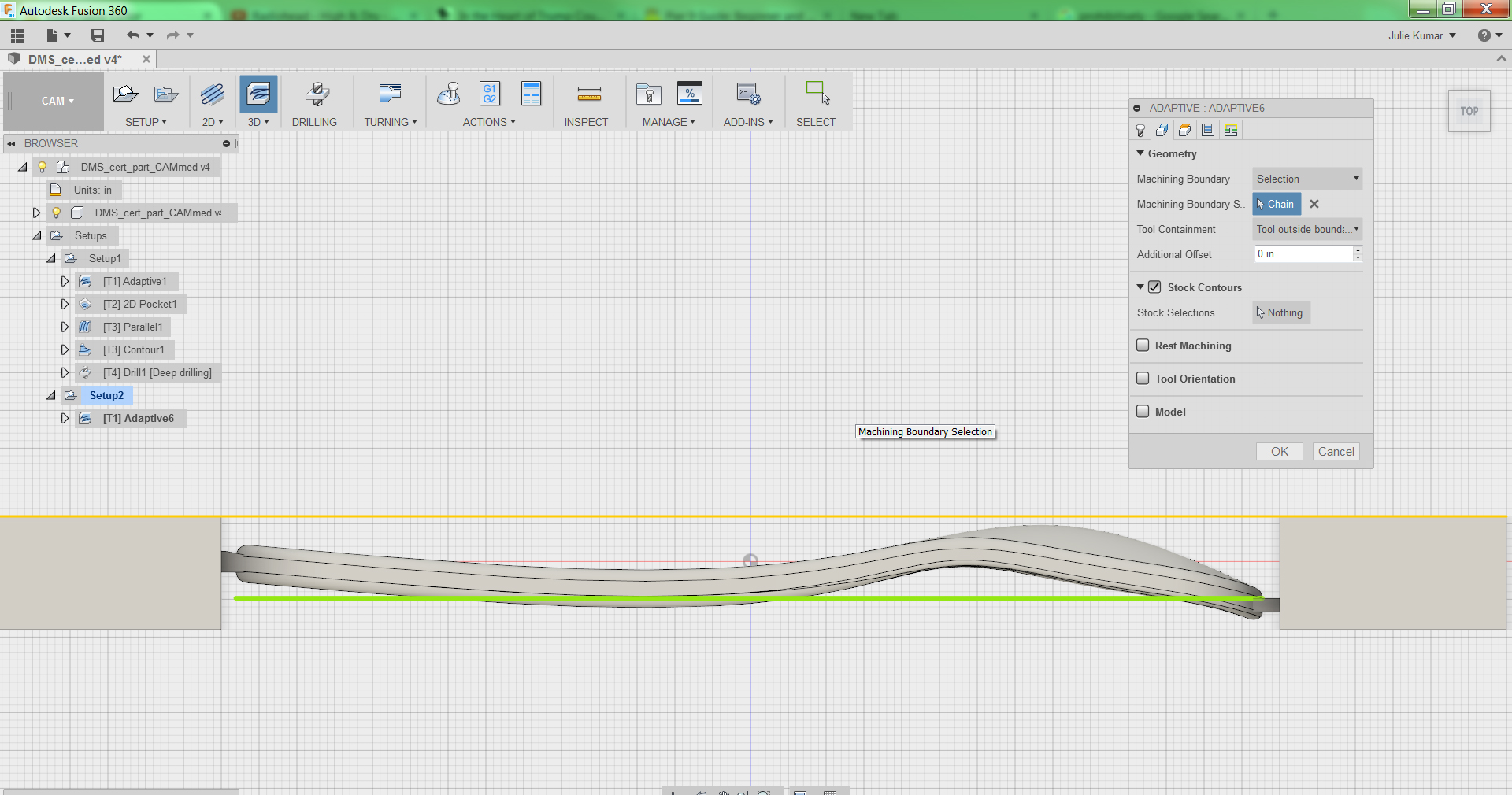Viewport: 1512px width, 795px height.
Task: Open the Machining Boundary Selection dropdown
Action: click(1307, 179)
